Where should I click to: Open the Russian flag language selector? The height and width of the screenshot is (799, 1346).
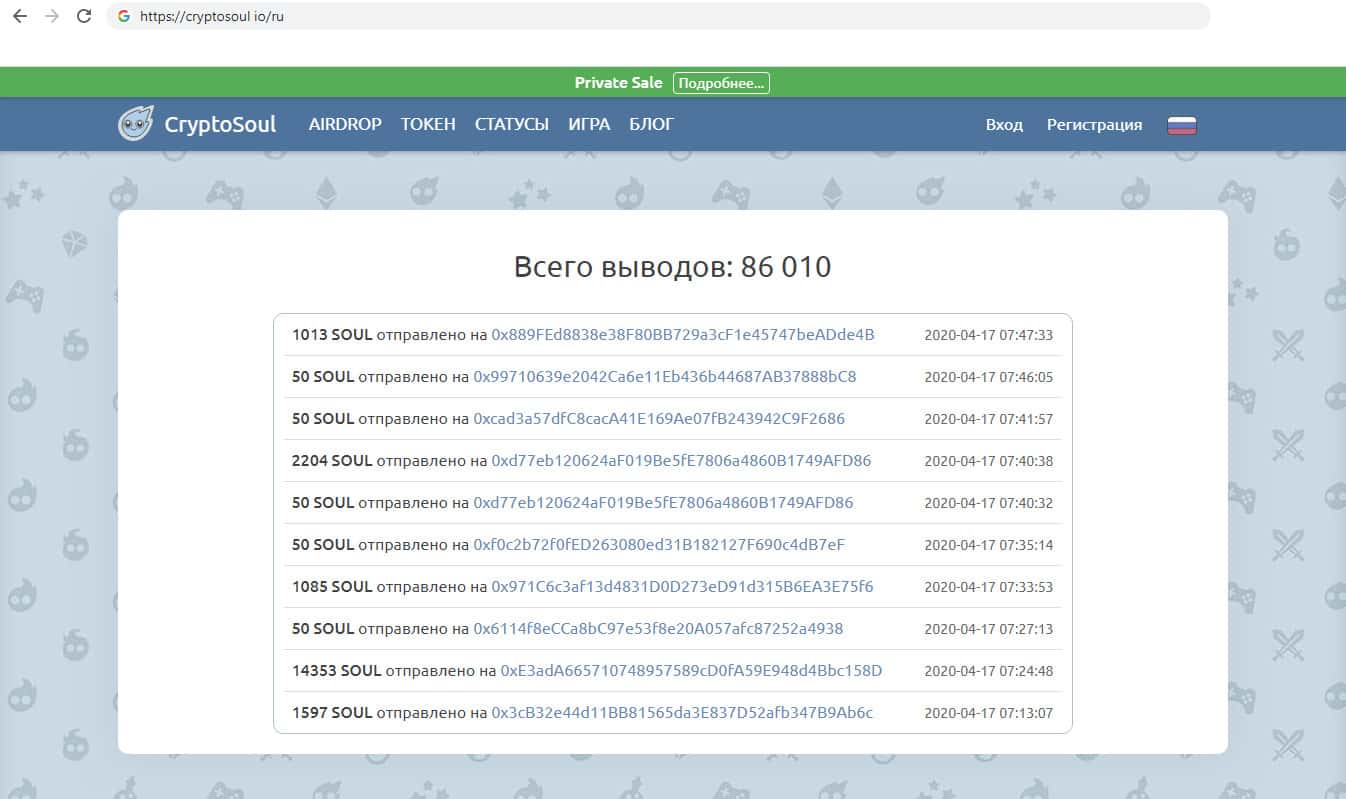(x=1182, y=125)
